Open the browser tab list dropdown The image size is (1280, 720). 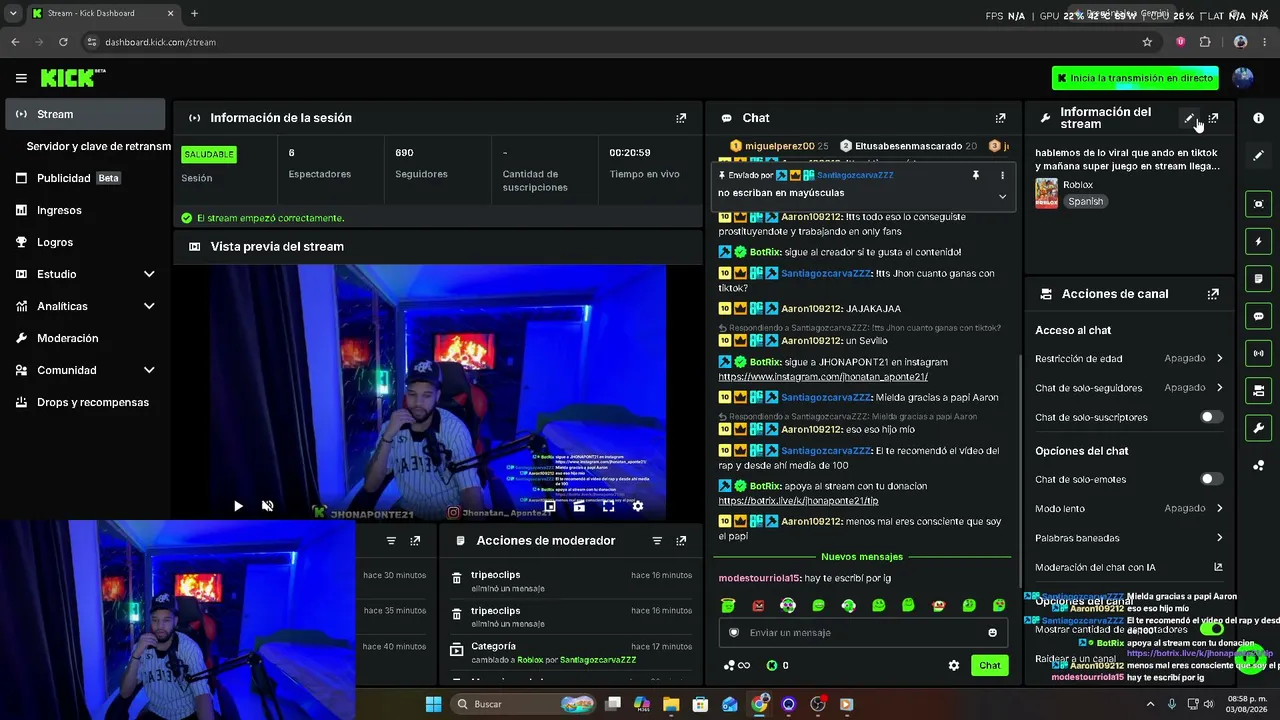[x=13, y=14]
